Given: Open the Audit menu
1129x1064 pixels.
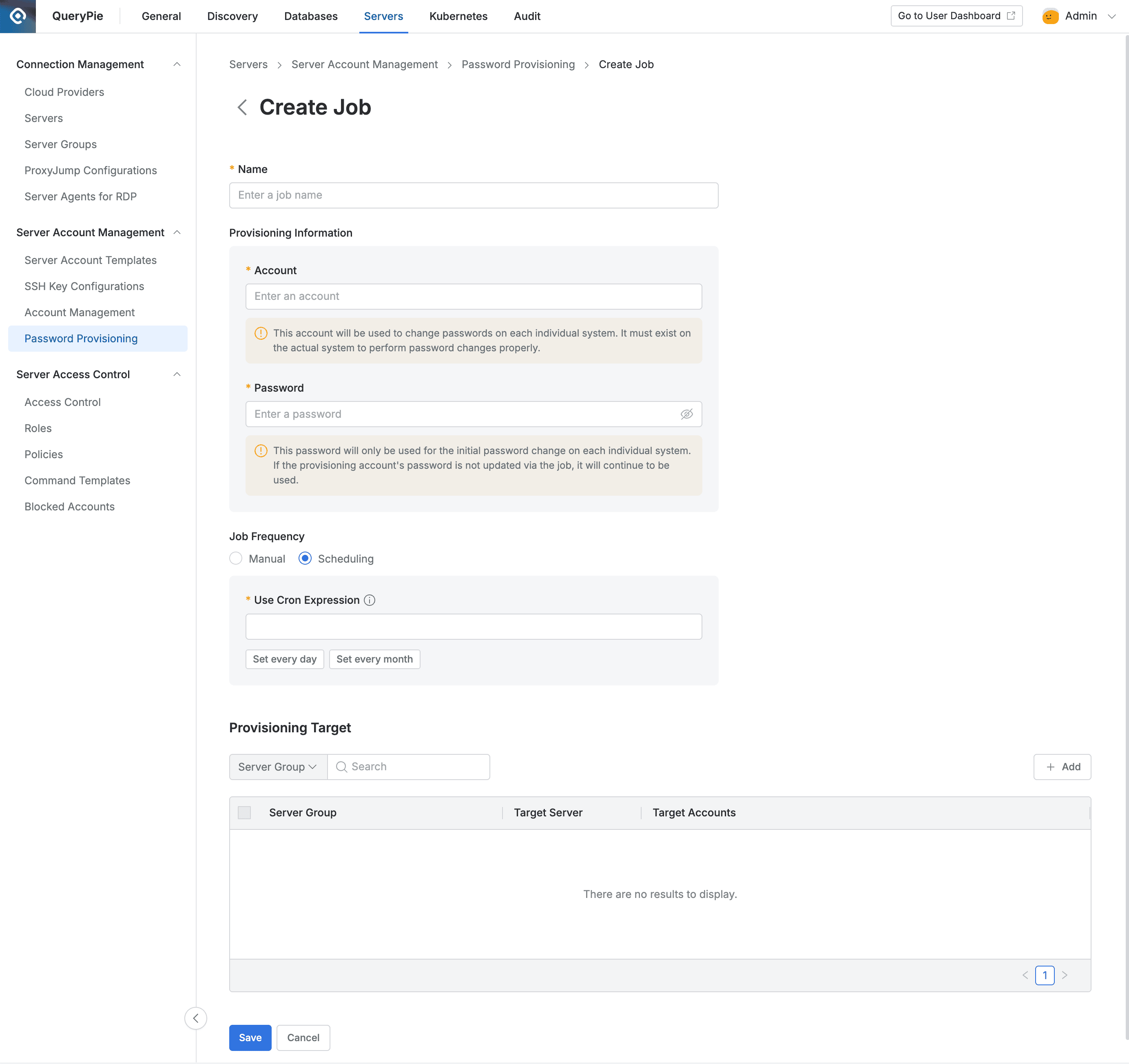Looking at the screenshot, I should pos(527,16).
